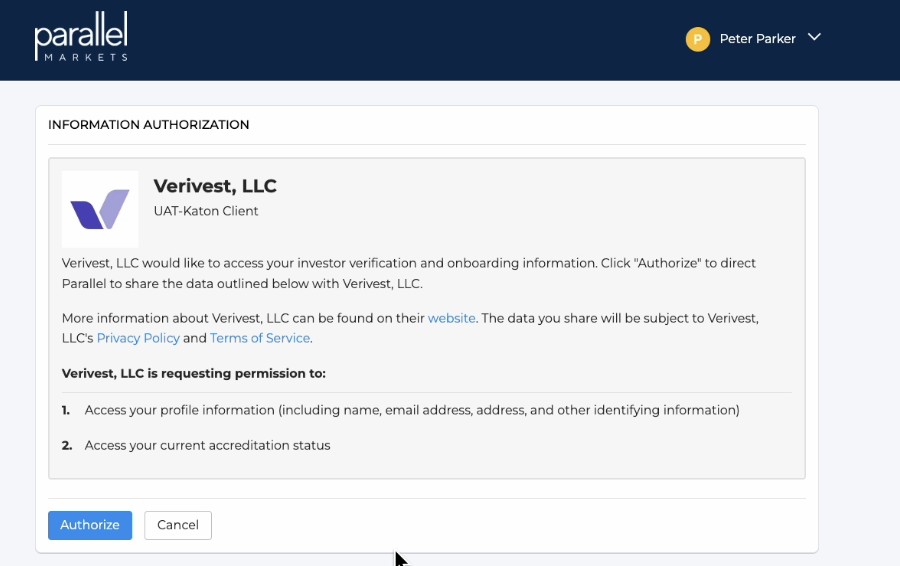
Task: Open the Privacy Policy link
Action: (x=138, y=338)
